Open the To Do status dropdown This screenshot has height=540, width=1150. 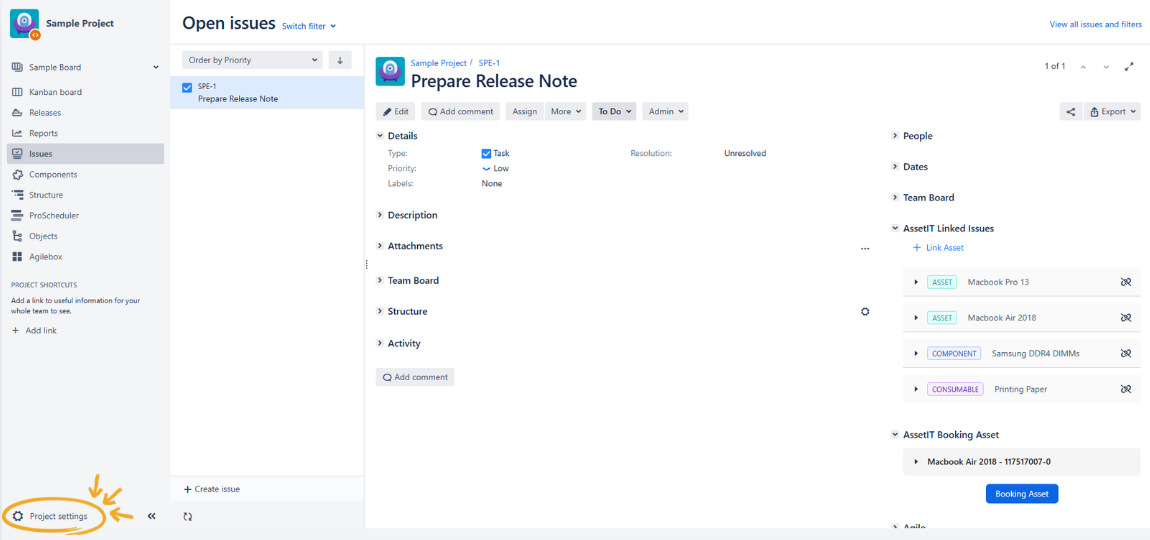click(x=614, y=112)
